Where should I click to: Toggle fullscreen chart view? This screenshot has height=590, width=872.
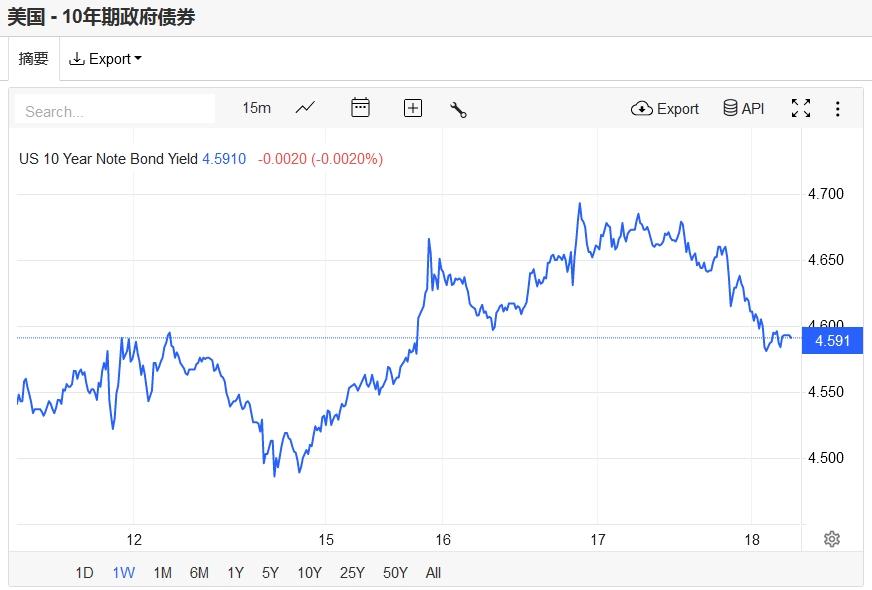point(801,108)
